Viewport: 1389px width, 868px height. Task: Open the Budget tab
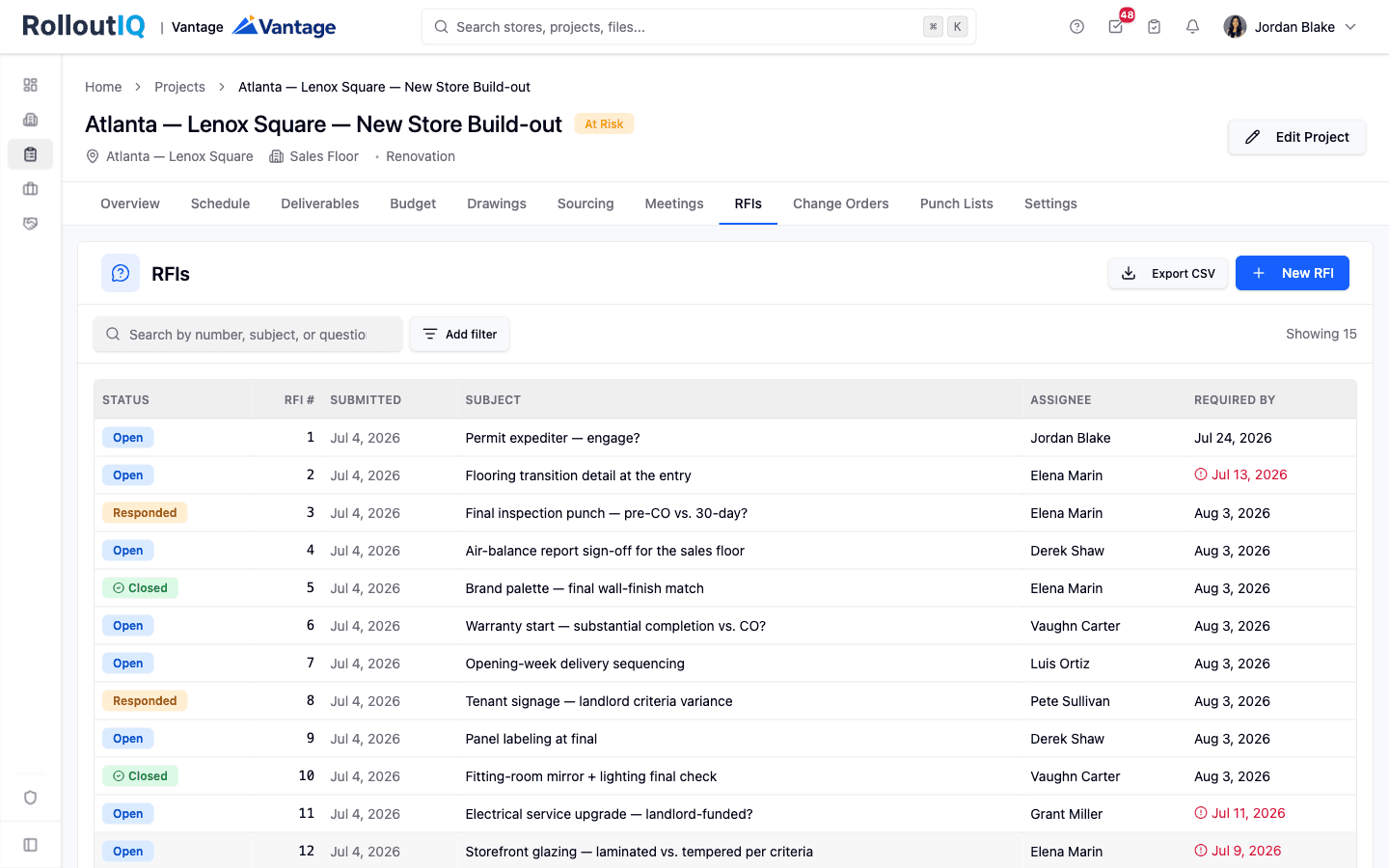(413, 203)
